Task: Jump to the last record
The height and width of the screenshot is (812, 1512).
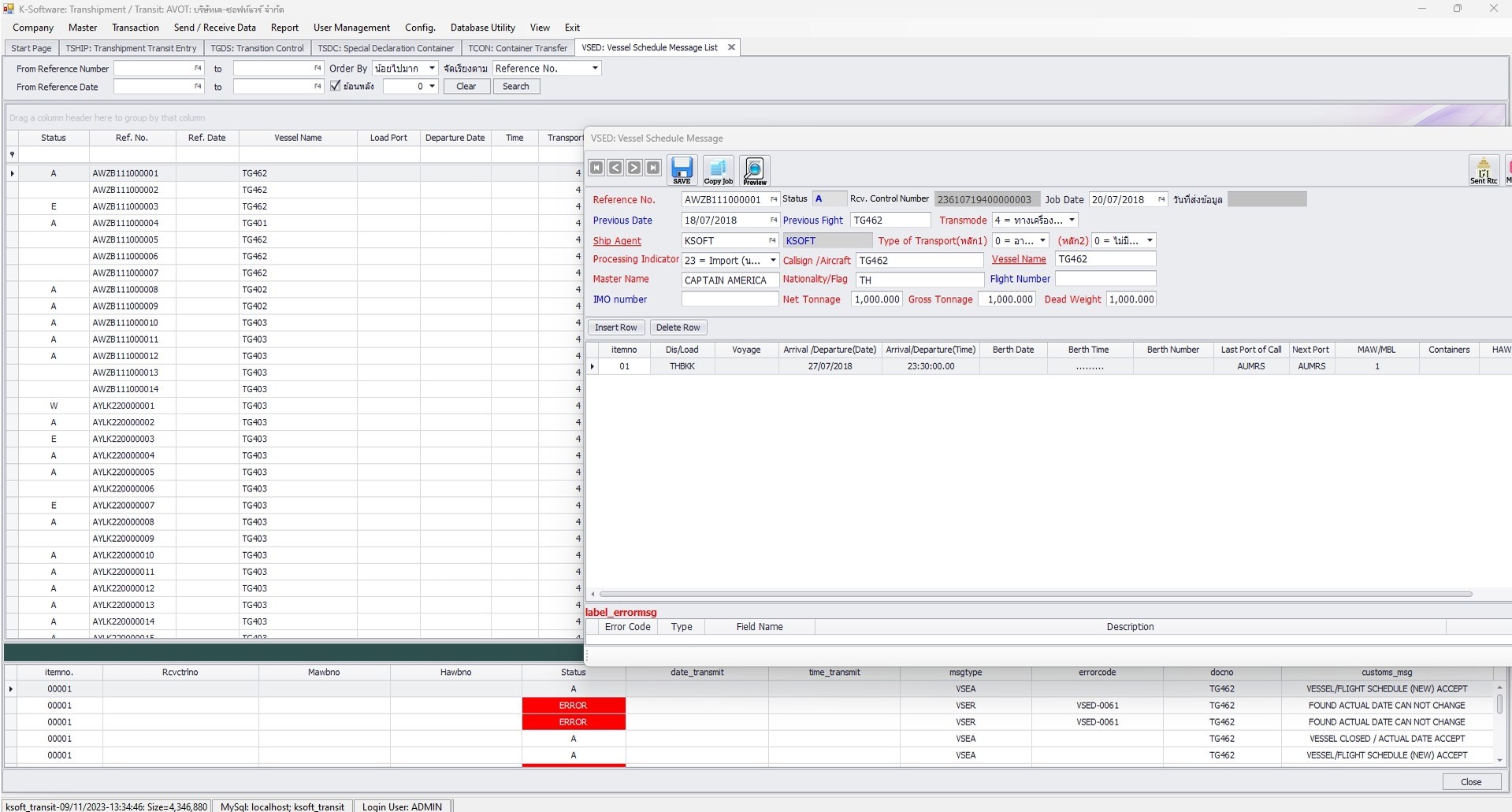Action: pos(653,168)
